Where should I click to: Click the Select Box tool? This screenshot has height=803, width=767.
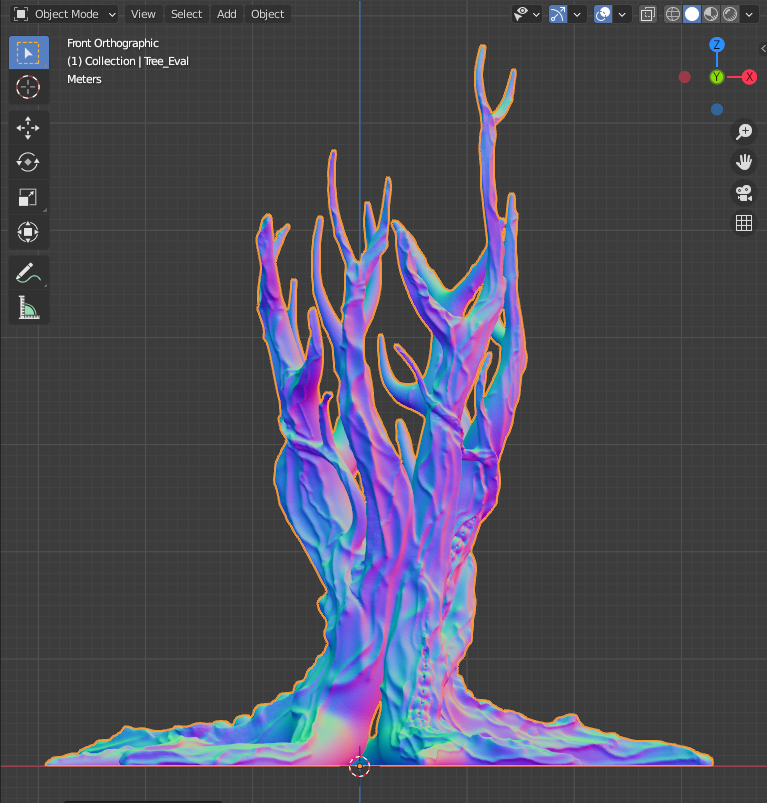(28, 52)
